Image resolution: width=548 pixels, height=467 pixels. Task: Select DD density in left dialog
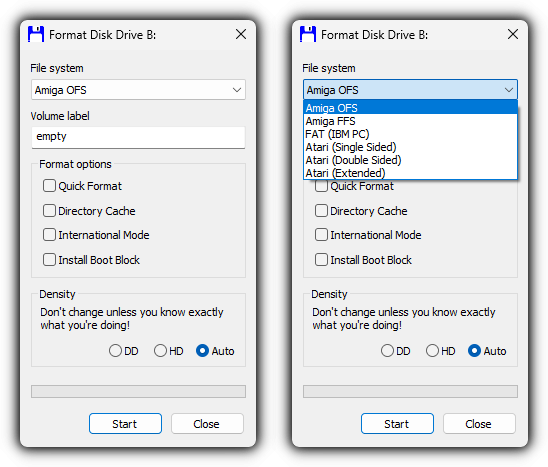pyautogui.click(x=115, y=351)
